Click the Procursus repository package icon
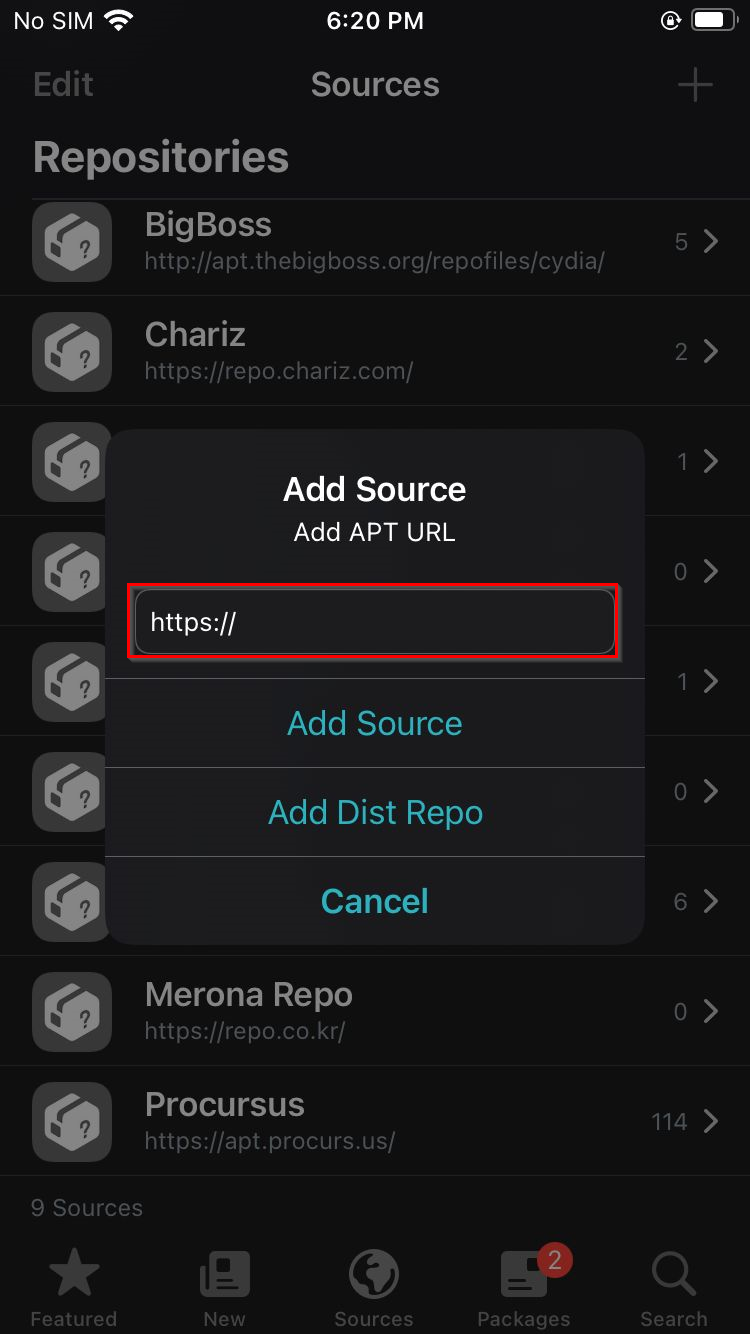Image resolution: width=750 pixels, height=1334 pixels. (x=72, y=1122)
